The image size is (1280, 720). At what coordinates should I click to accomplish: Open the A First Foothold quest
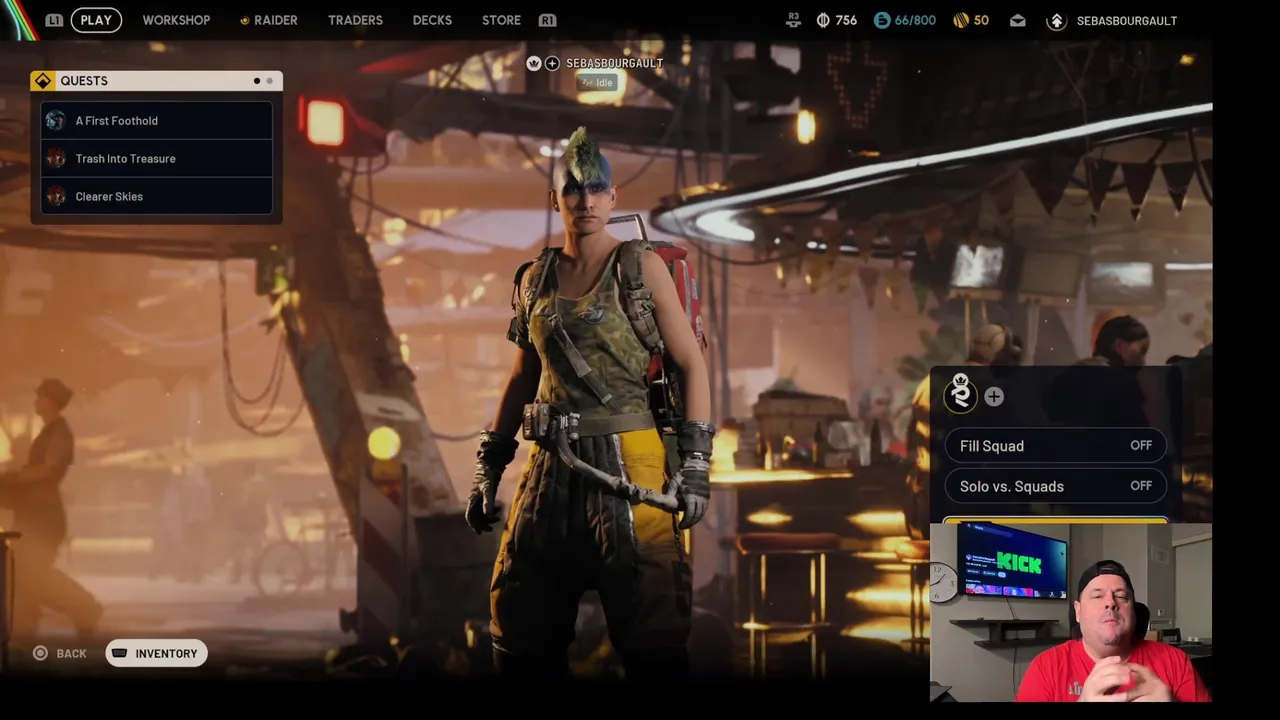coord(156,121)
